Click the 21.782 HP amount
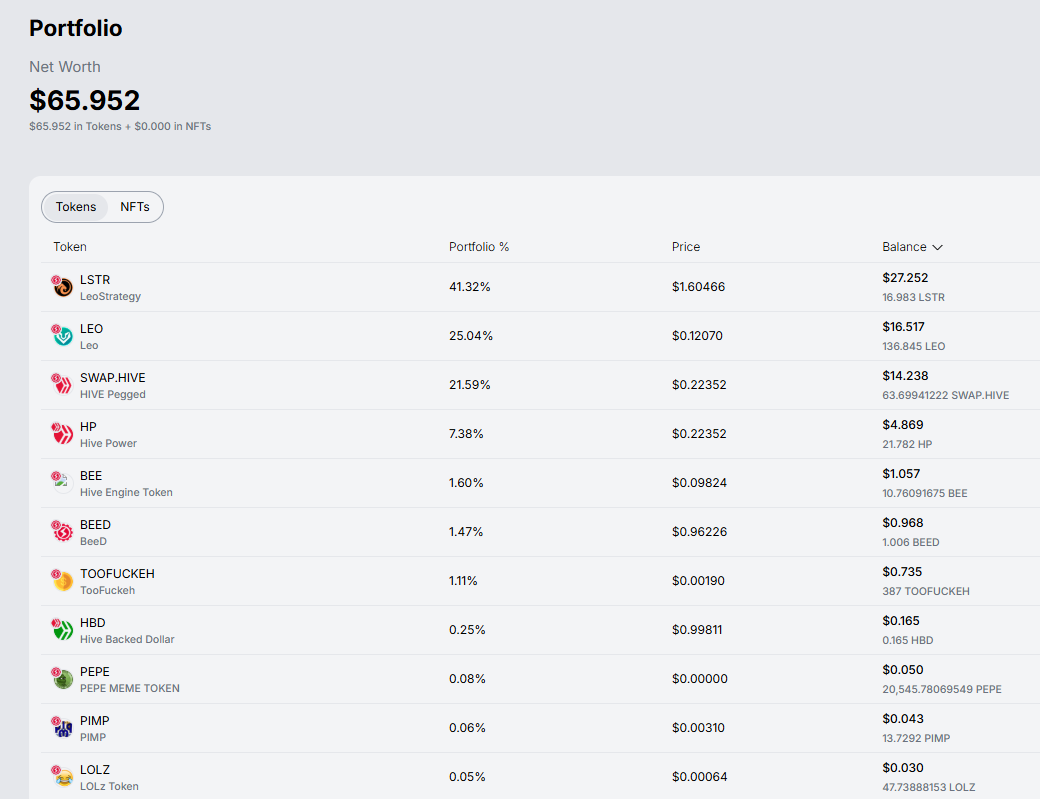The height and width of the screenshot is (799, 1040). 907,444
